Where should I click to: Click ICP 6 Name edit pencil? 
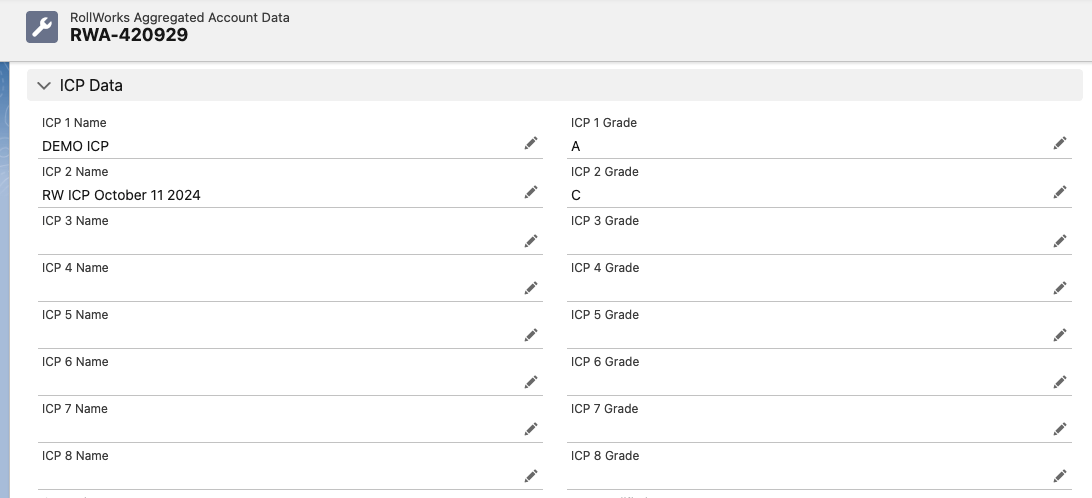click(531, 382)
